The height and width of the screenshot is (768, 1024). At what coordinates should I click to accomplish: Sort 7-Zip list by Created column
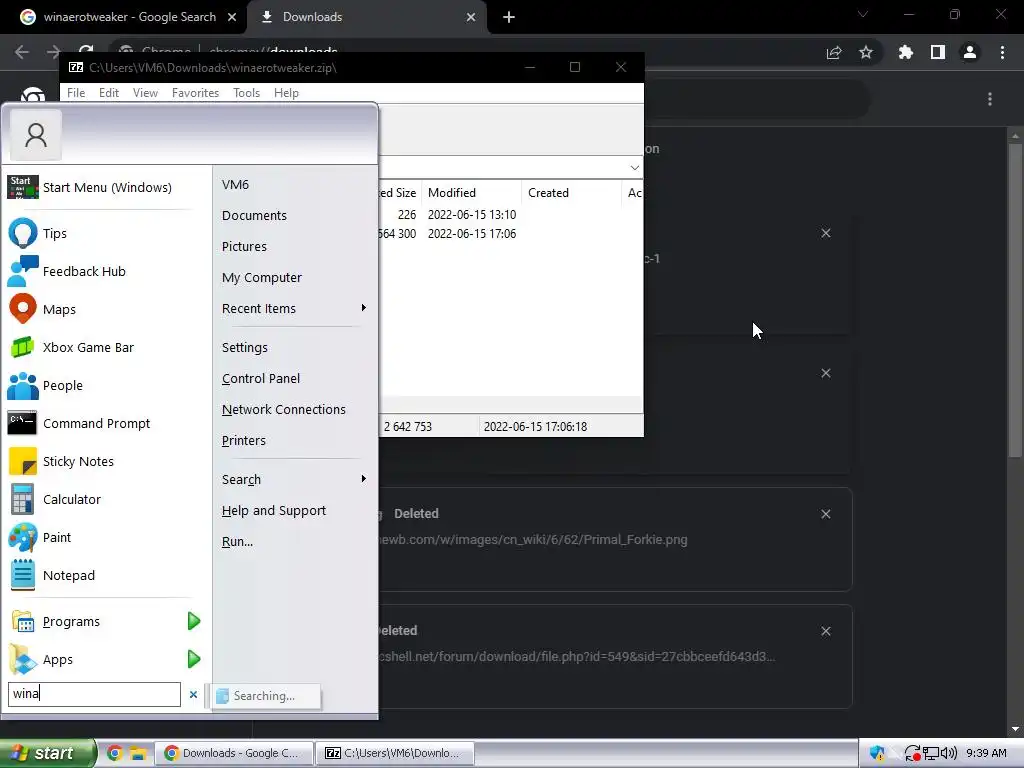coord(571,193)
